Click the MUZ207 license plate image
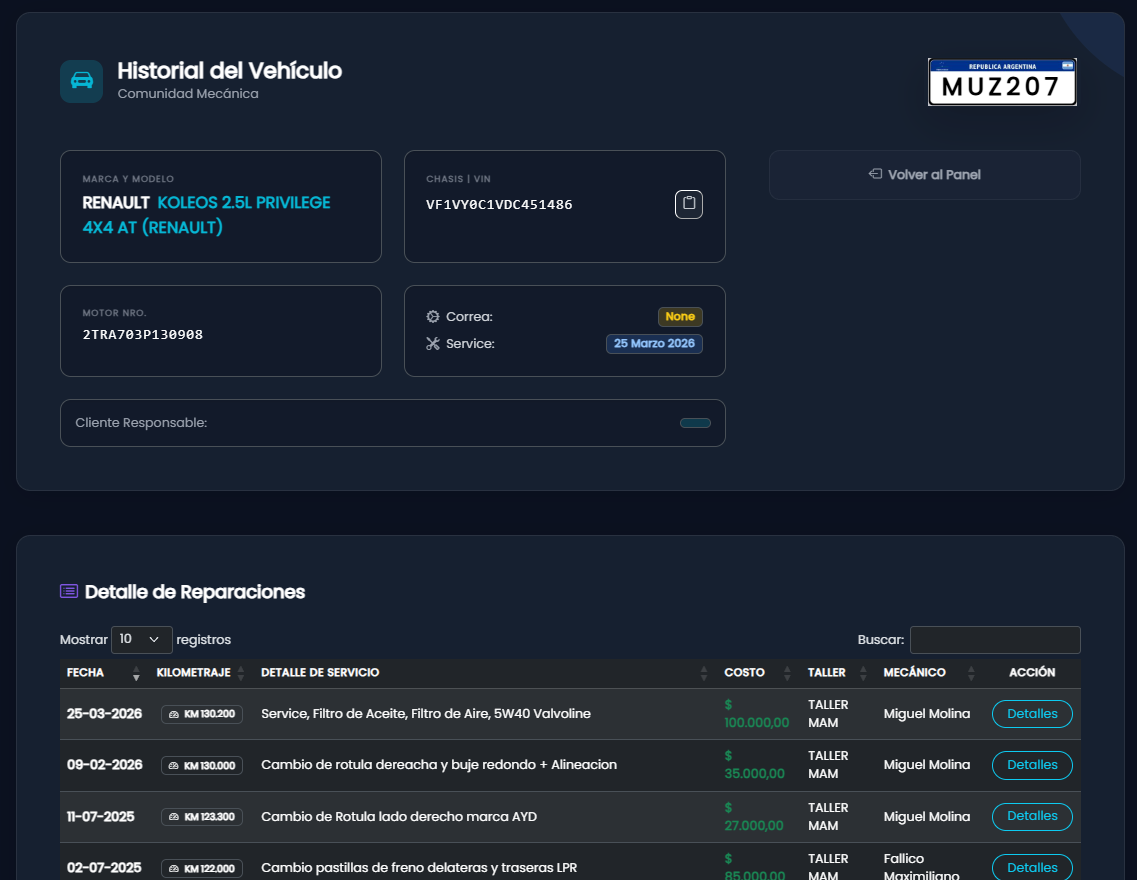This screenshot has width=1137, height=880. 1002,82
